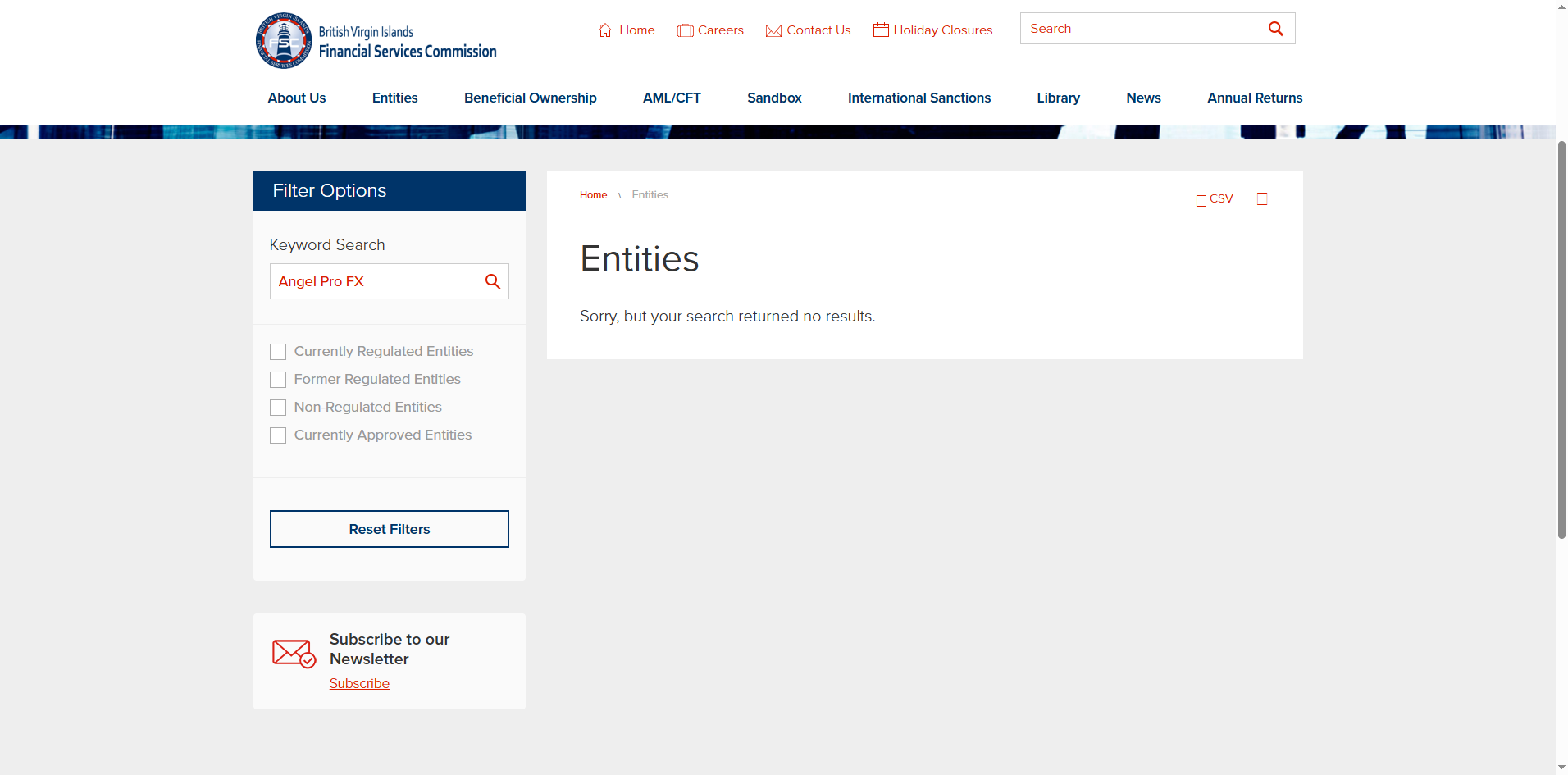The image size is (1568, 775).
Task: Click the Reset Filters button
Action: (x=390, y=529)
